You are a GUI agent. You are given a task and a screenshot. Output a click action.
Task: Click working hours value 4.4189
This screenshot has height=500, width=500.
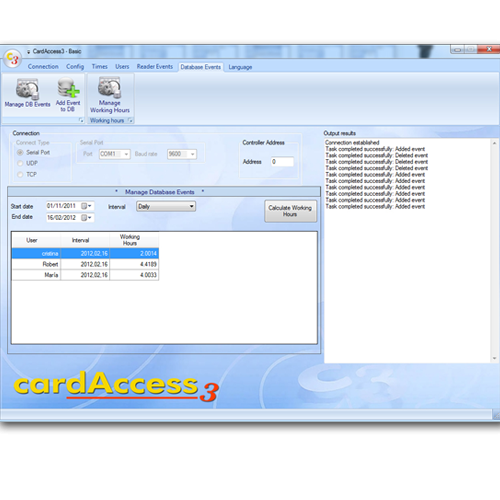(x=148, y=264)
